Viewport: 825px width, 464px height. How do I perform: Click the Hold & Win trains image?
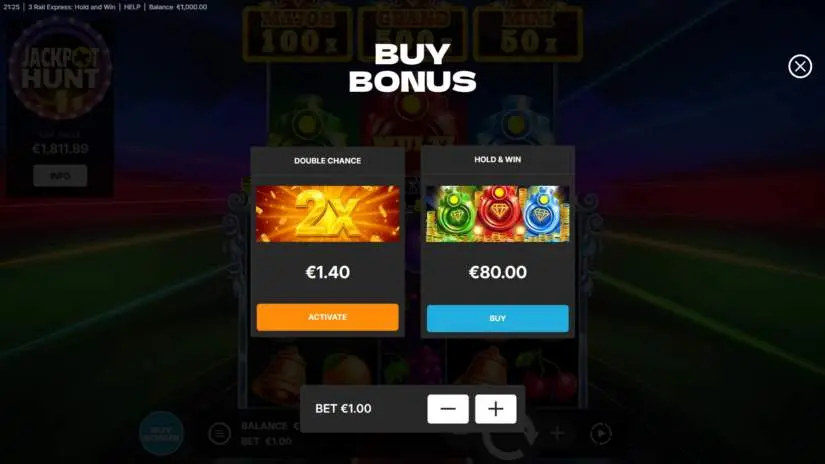[x=497, y=214]
